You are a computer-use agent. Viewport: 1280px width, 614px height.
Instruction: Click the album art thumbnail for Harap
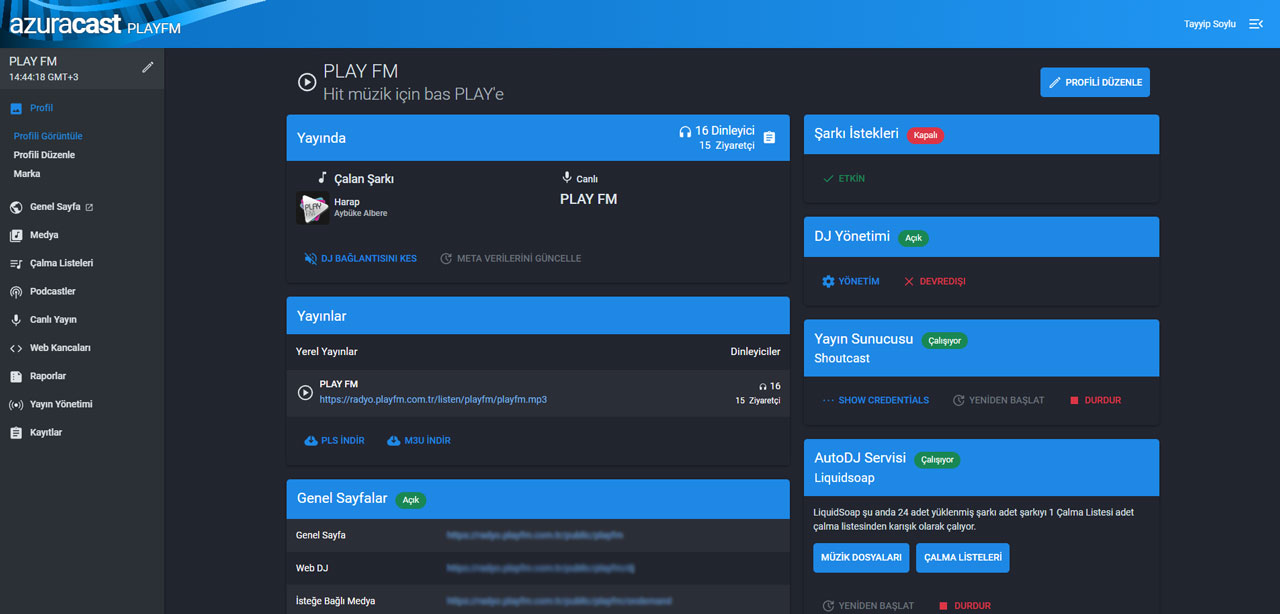click(x=313, y=208)
